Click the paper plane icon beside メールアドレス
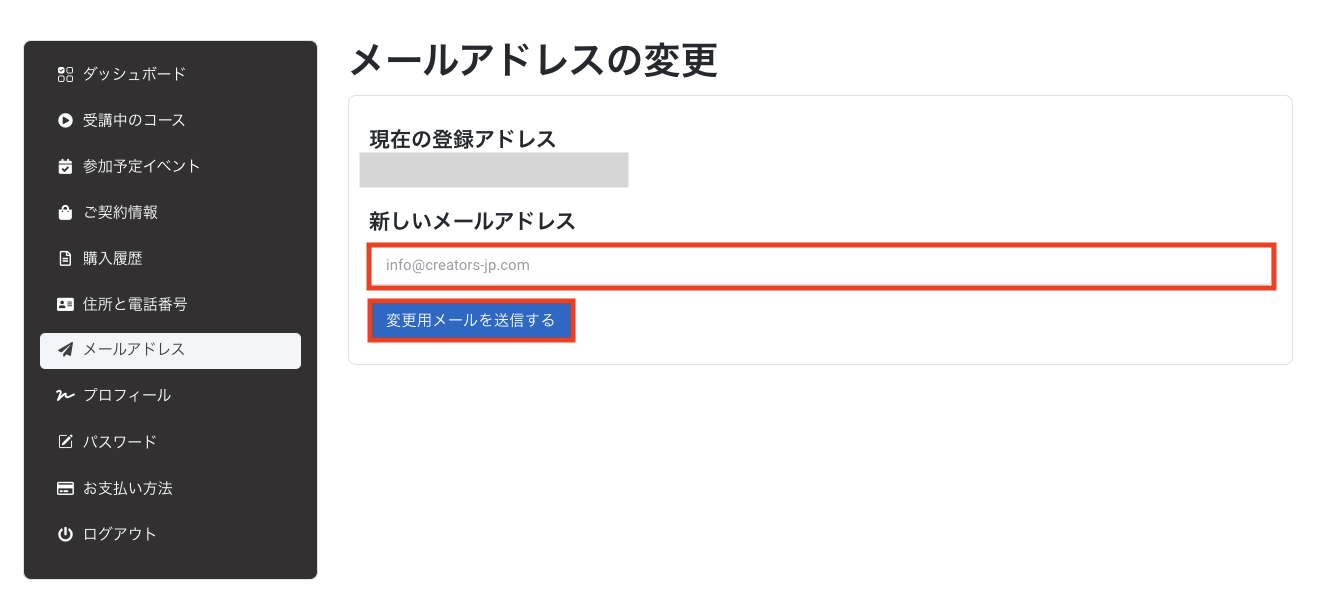Image resolution: width=1320 pixels, height=606 pixels. click(65, 350)
